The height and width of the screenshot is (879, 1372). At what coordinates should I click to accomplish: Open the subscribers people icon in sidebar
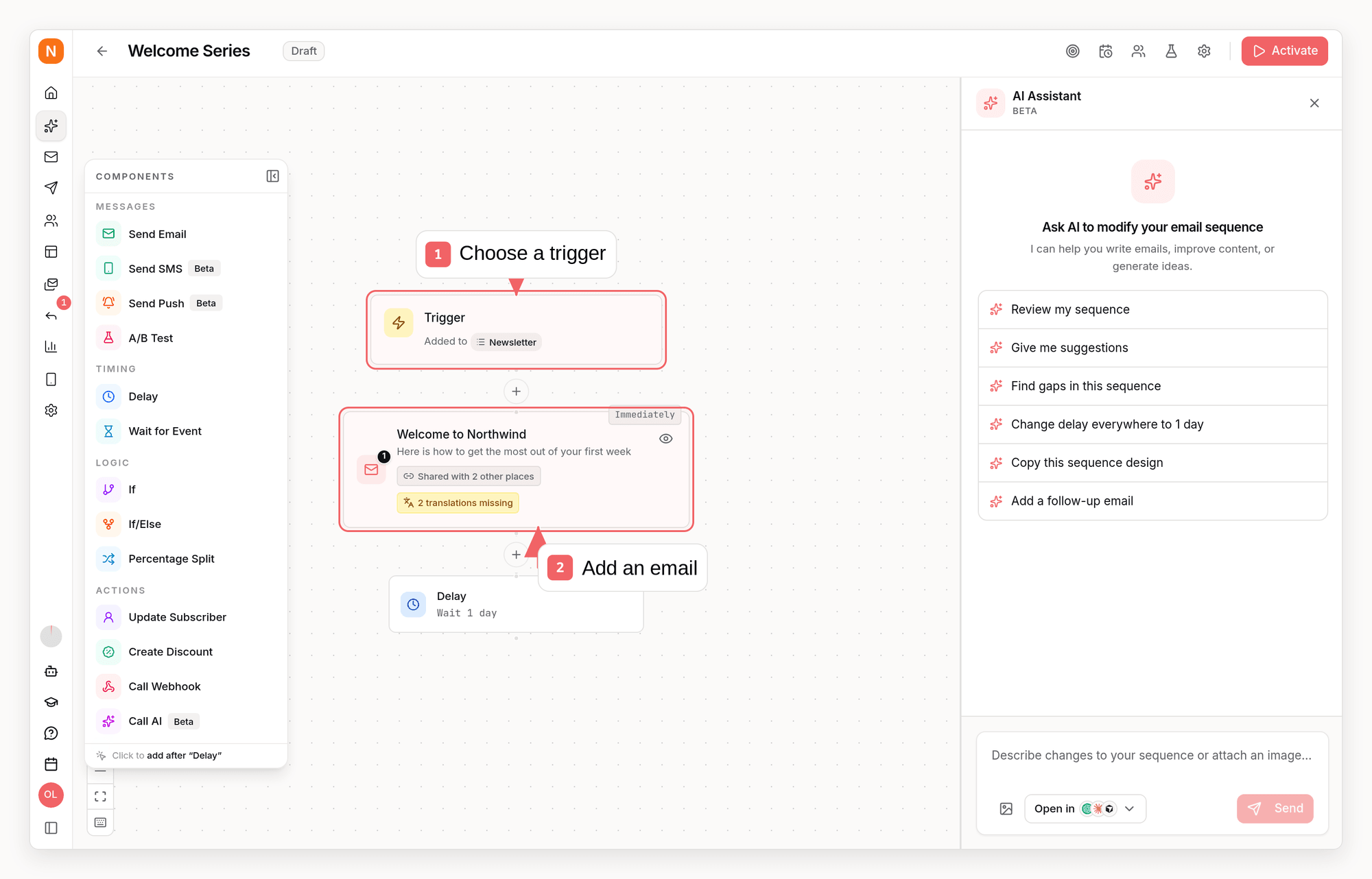(x=51, y=221)
